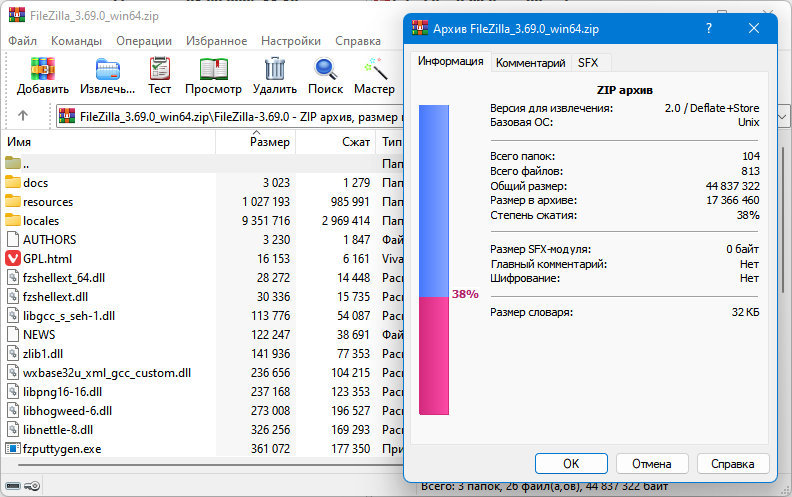
Task: Select the wxbase32u_xml_gcc_custom.dll row
Action: pos(203,373)
